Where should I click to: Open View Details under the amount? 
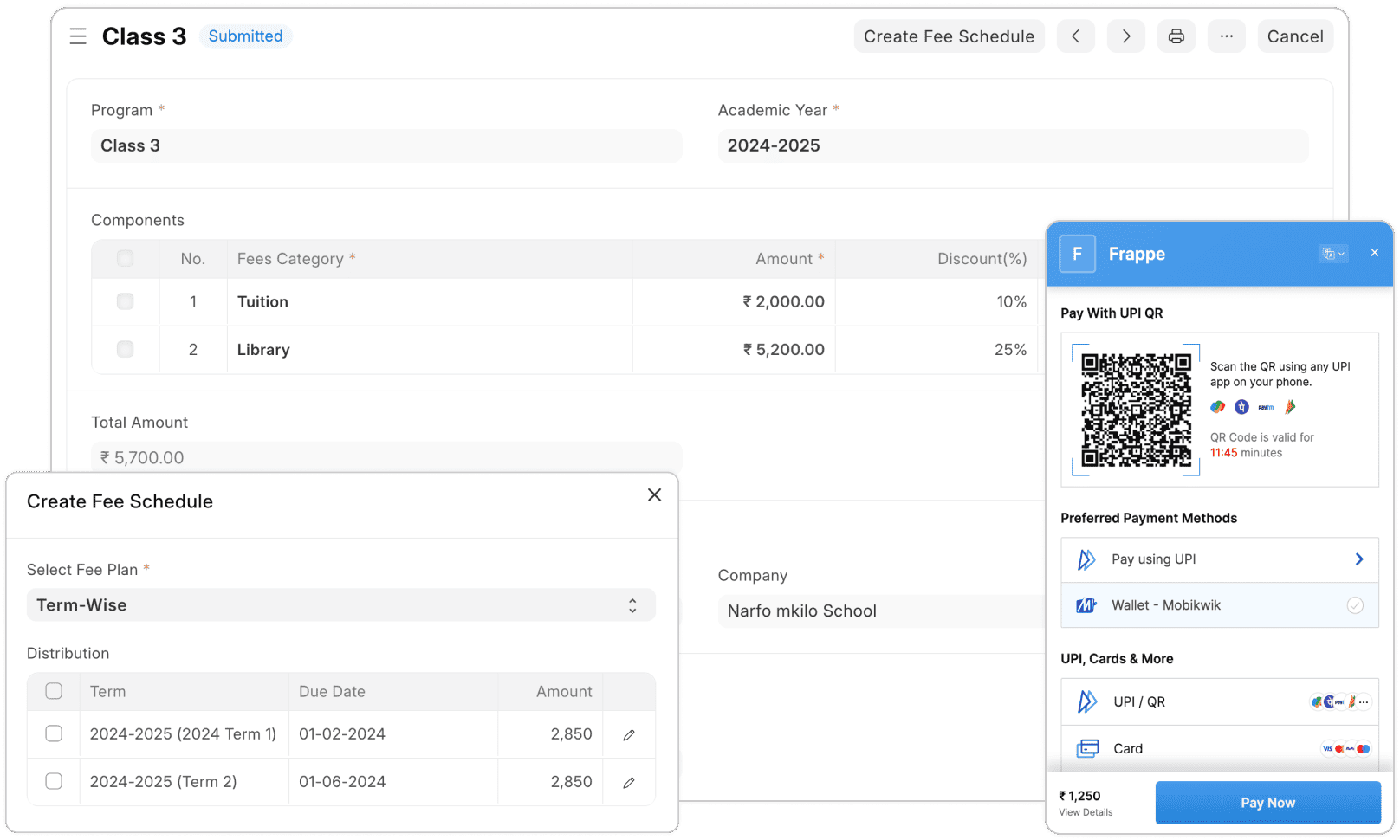coord(1086,812)
